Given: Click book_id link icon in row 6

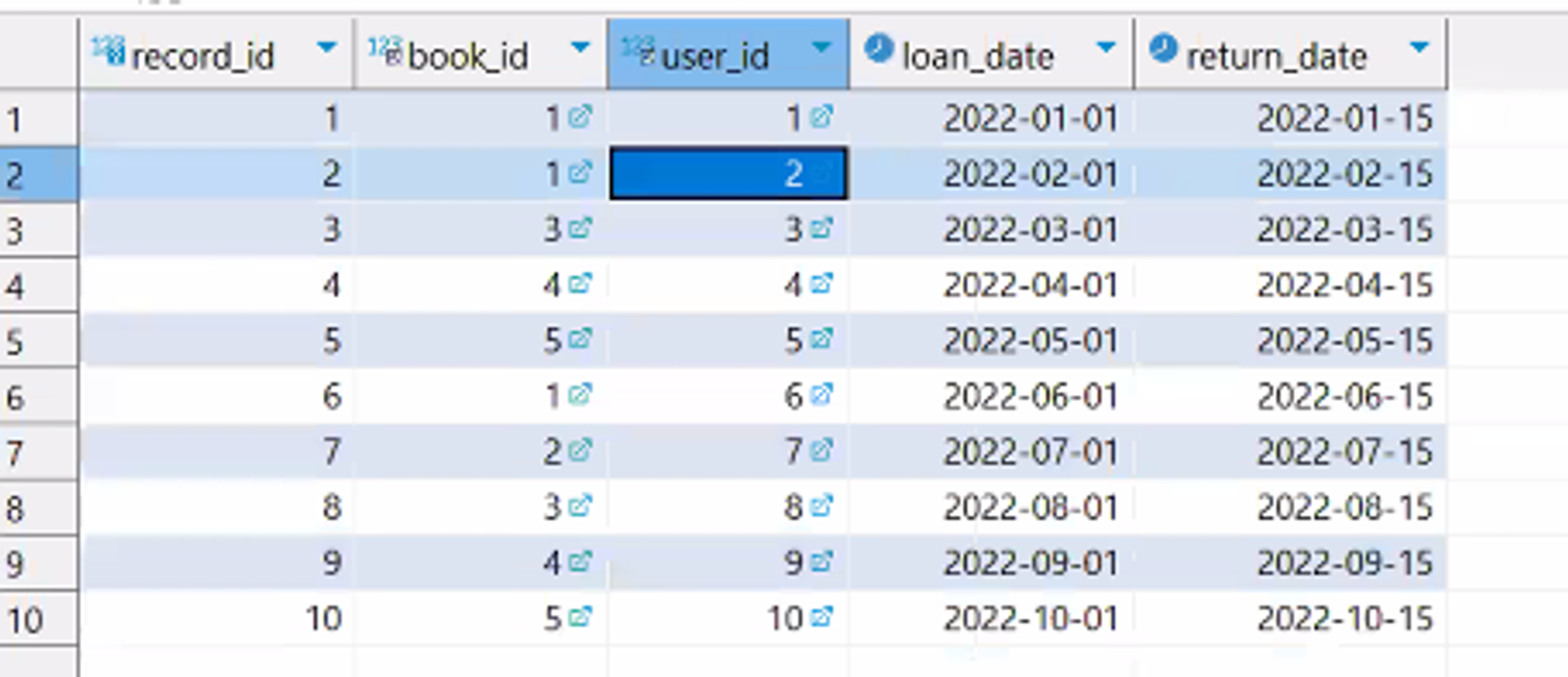Looking at the screenshot, I should click(580, 395).
